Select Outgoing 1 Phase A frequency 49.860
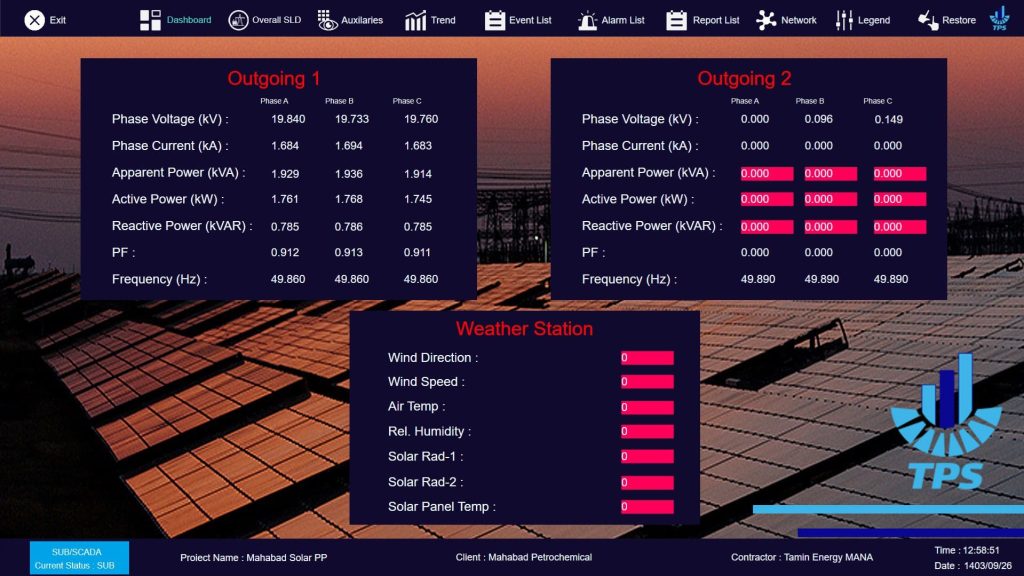Screen dimensions: 1024x576 288,279
